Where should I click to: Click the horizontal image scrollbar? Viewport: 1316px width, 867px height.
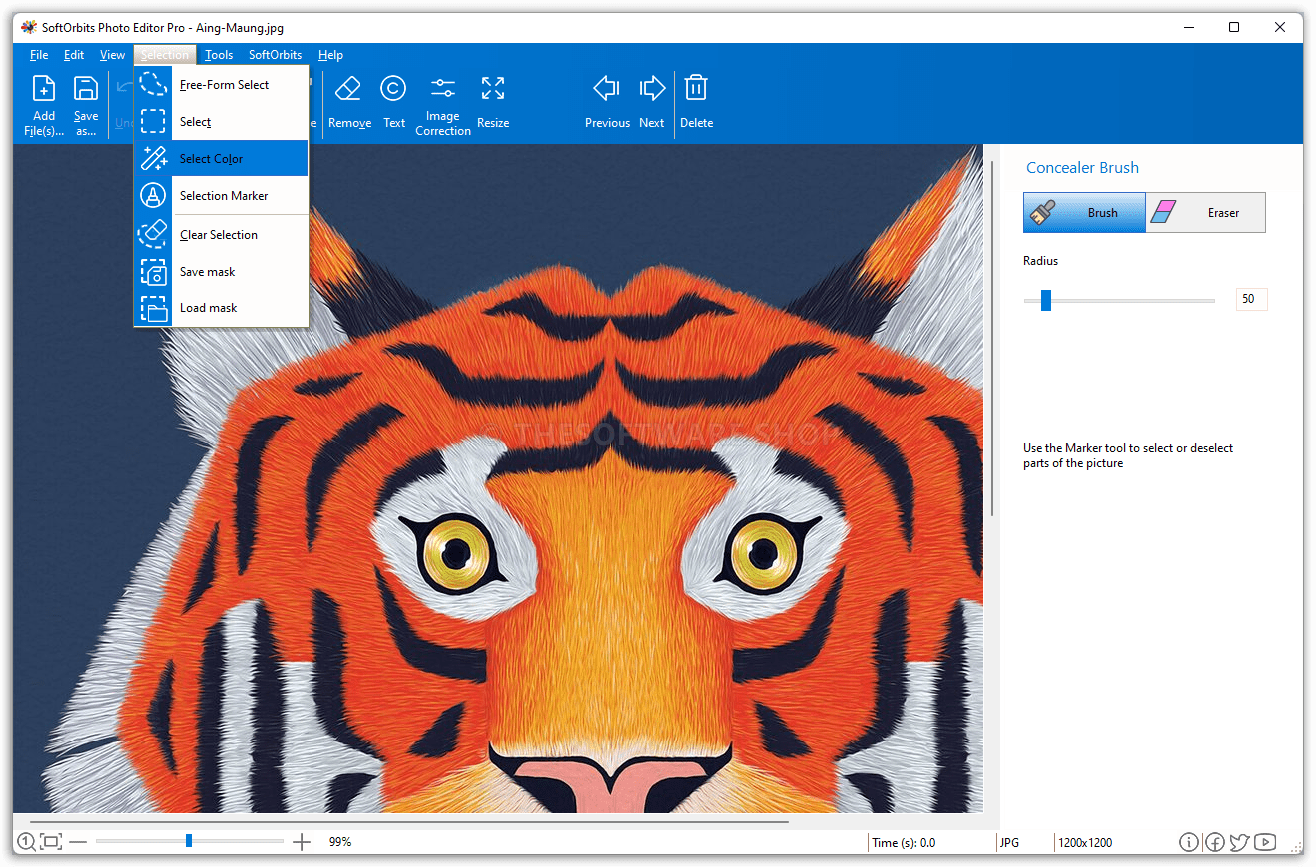(409, 821)
